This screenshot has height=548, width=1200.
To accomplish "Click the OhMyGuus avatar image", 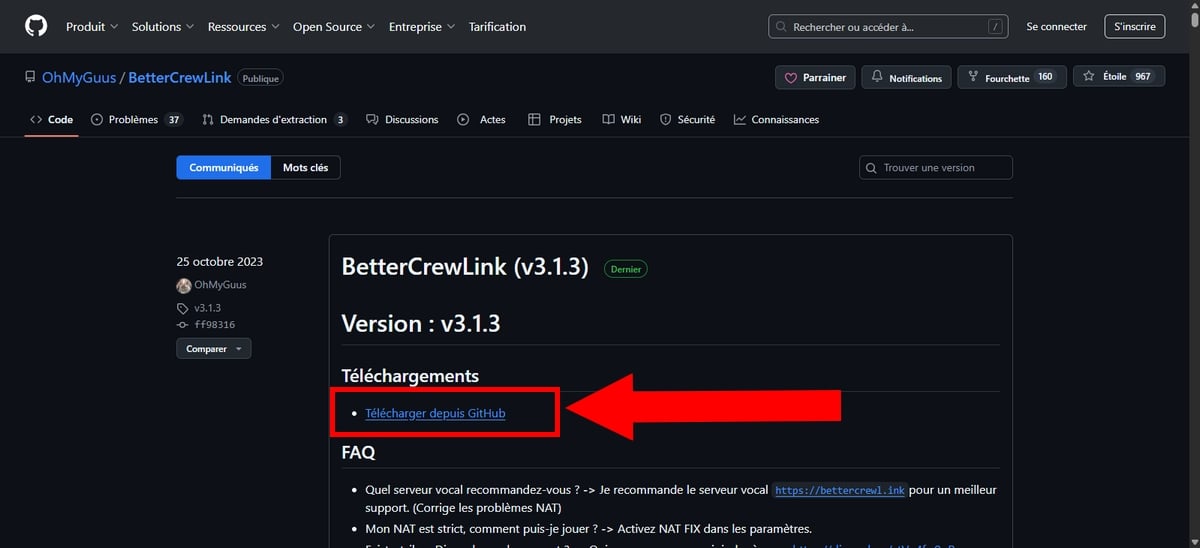I will coord(183,285).
